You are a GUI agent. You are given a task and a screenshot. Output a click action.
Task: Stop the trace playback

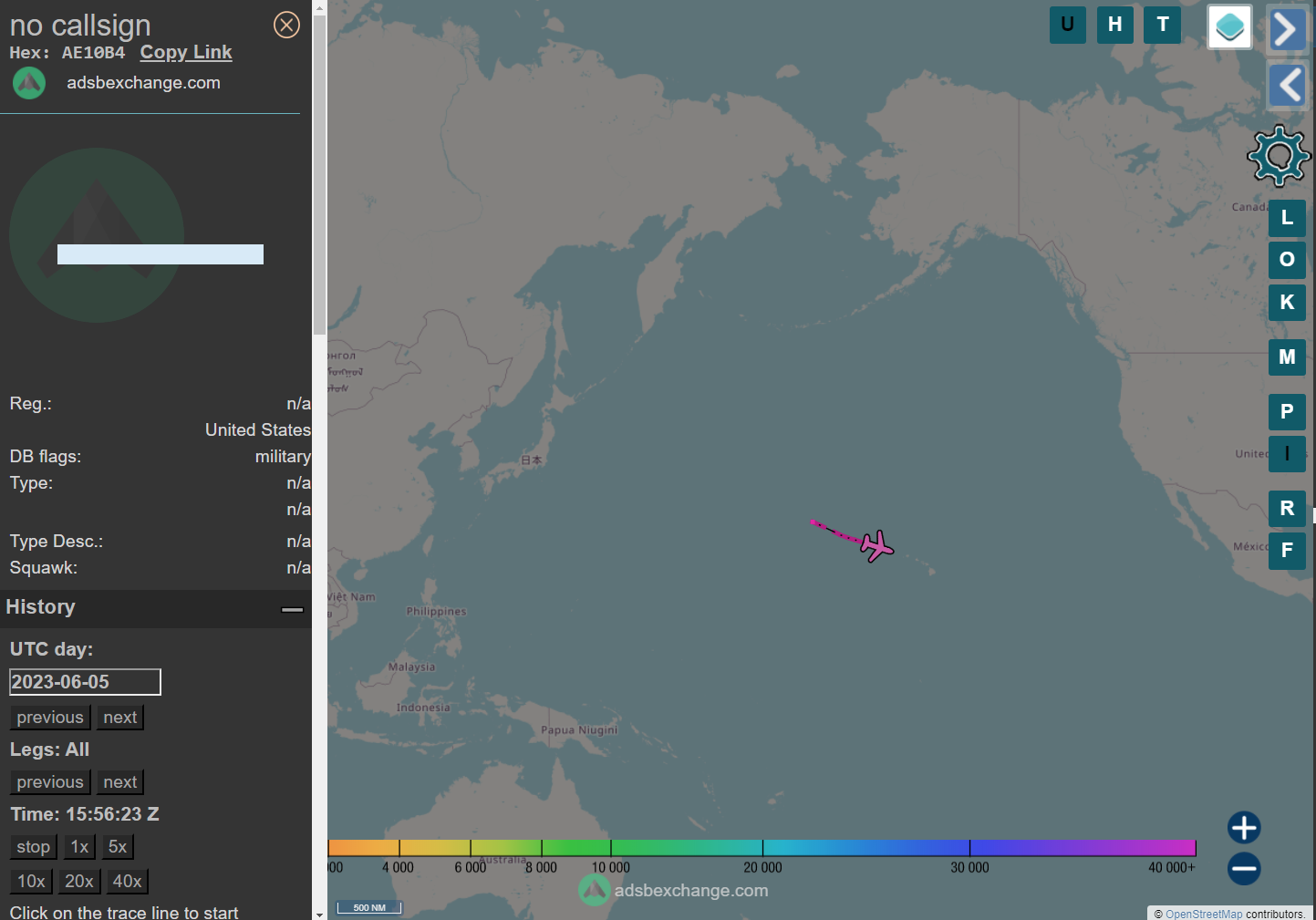[x=34, y=847]
